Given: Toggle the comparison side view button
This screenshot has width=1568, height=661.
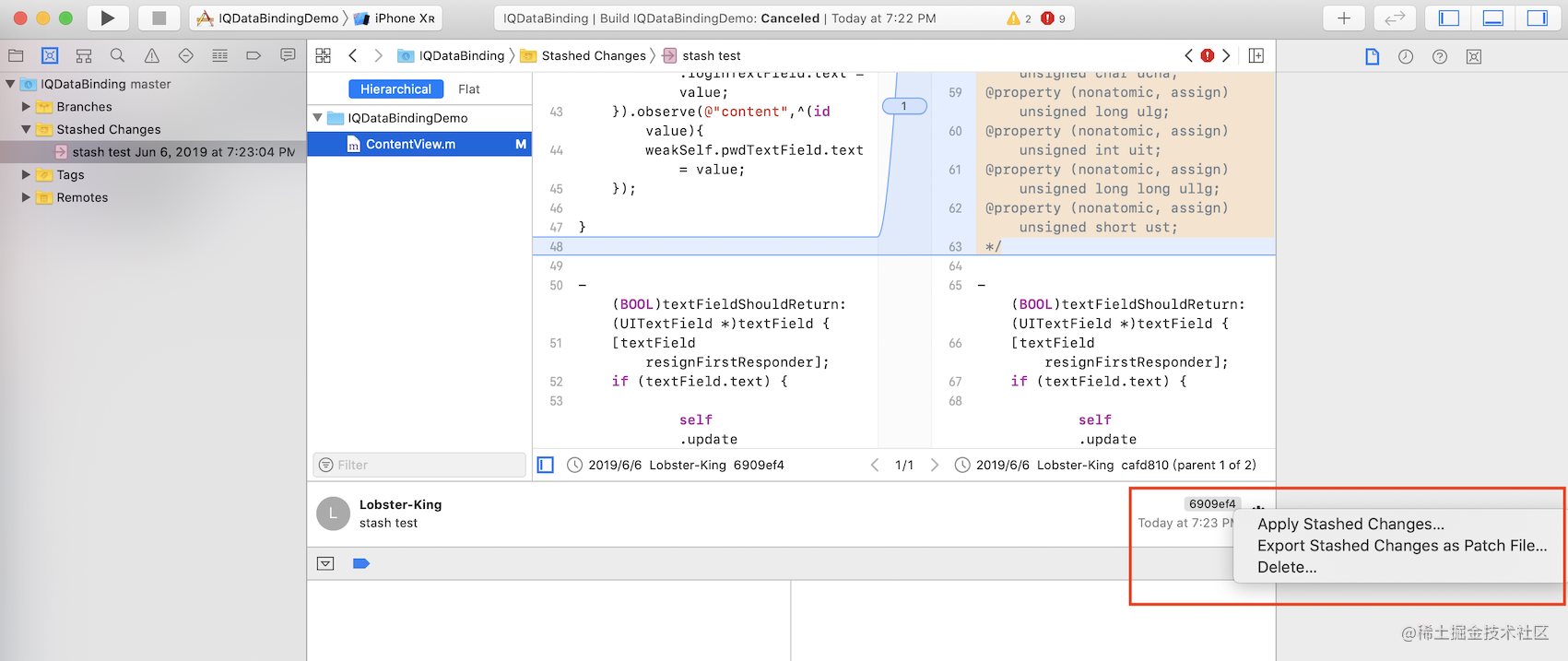Looking at the screenshot, I should coord(546,465).
